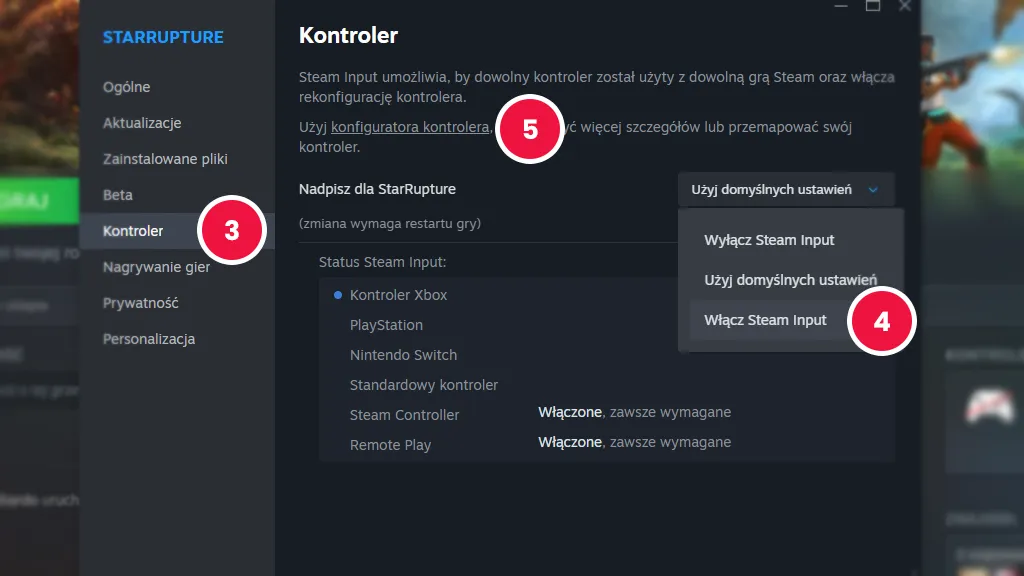Click the red circle marker number 4
The width and height of the screenshot is (1024, 576).
881,322
